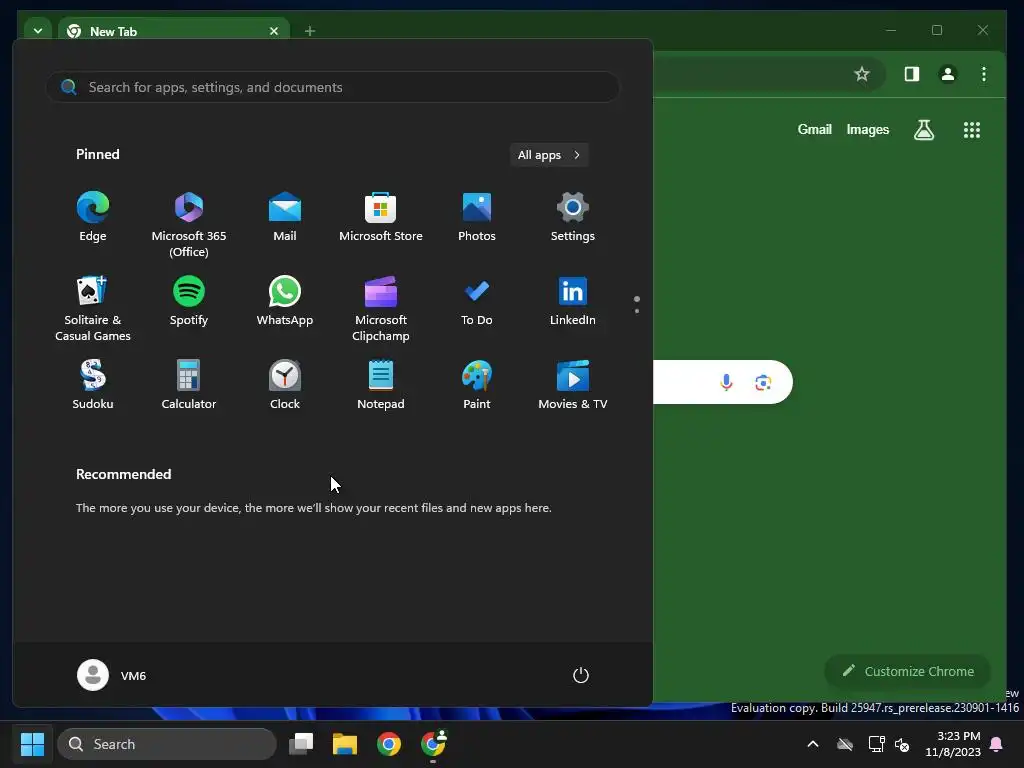
Task: Search by image with Google Lens
Action: click(x=763, y=382)
